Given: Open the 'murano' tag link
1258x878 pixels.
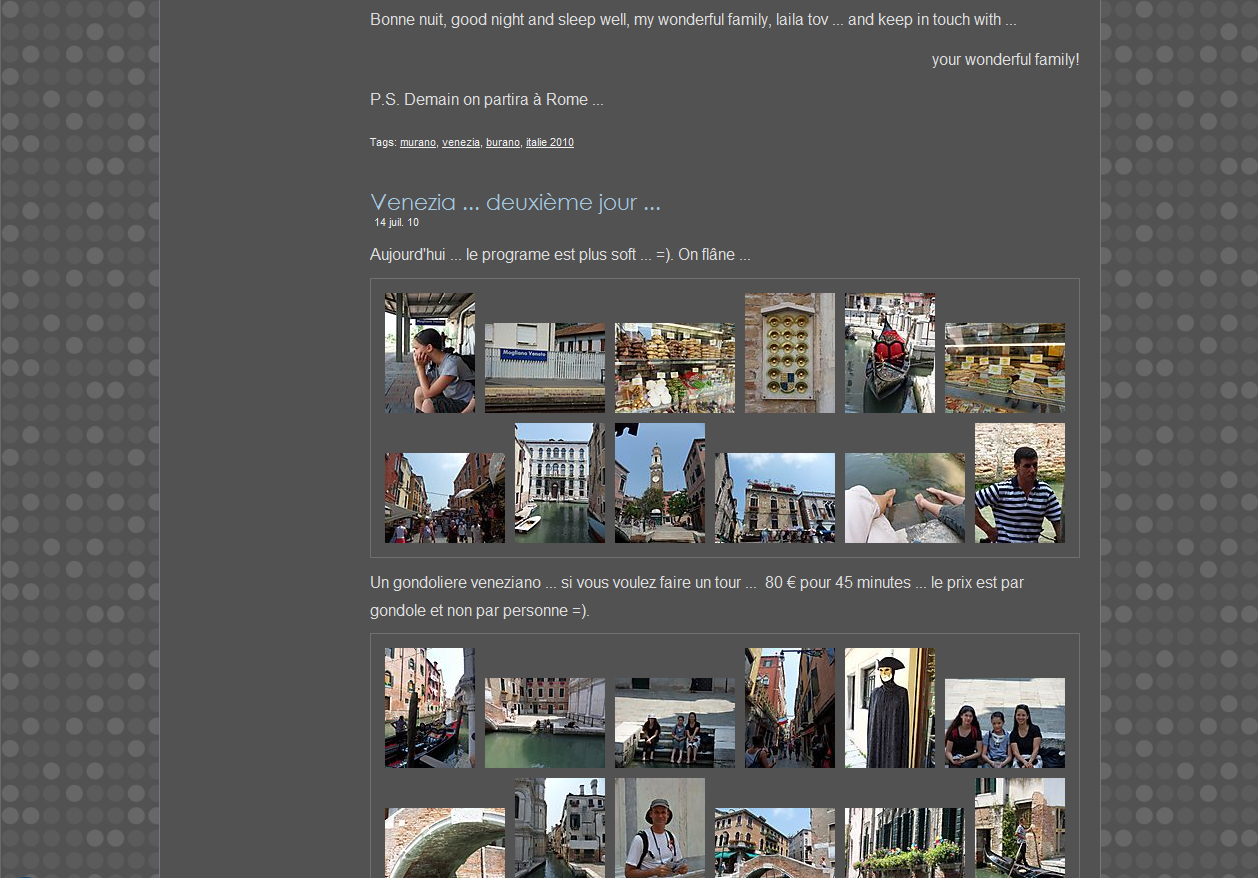Looking at the screenshot, I should coord(417,143).
